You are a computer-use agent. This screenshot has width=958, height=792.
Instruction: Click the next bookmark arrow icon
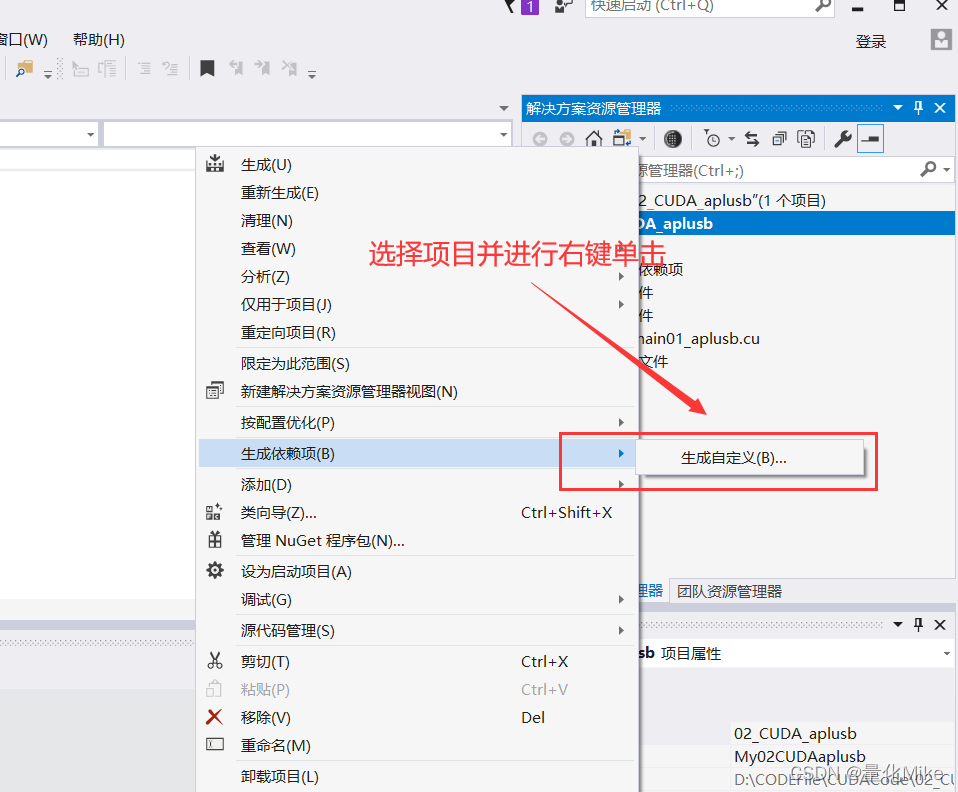click(x=264, y=68)
